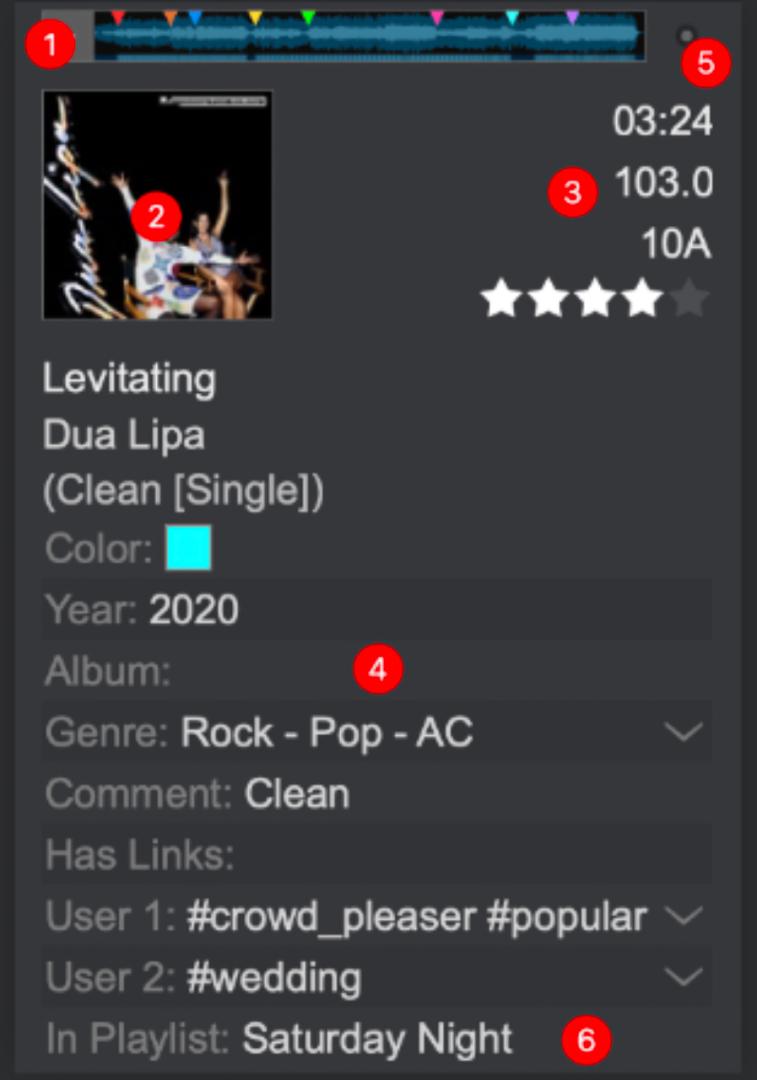
Task: Click the first rating star
Action: click(x=500, y=299)
